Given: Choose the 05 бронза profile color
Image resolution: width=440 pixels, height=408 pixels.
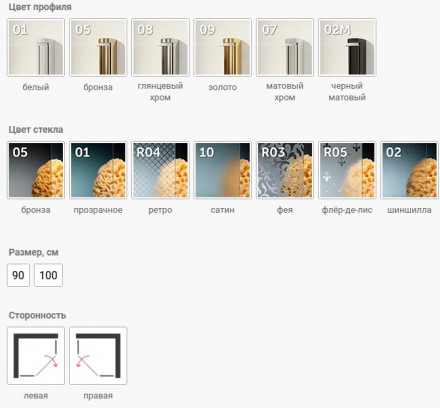Looking at the screenshot, I should [98, 47].
